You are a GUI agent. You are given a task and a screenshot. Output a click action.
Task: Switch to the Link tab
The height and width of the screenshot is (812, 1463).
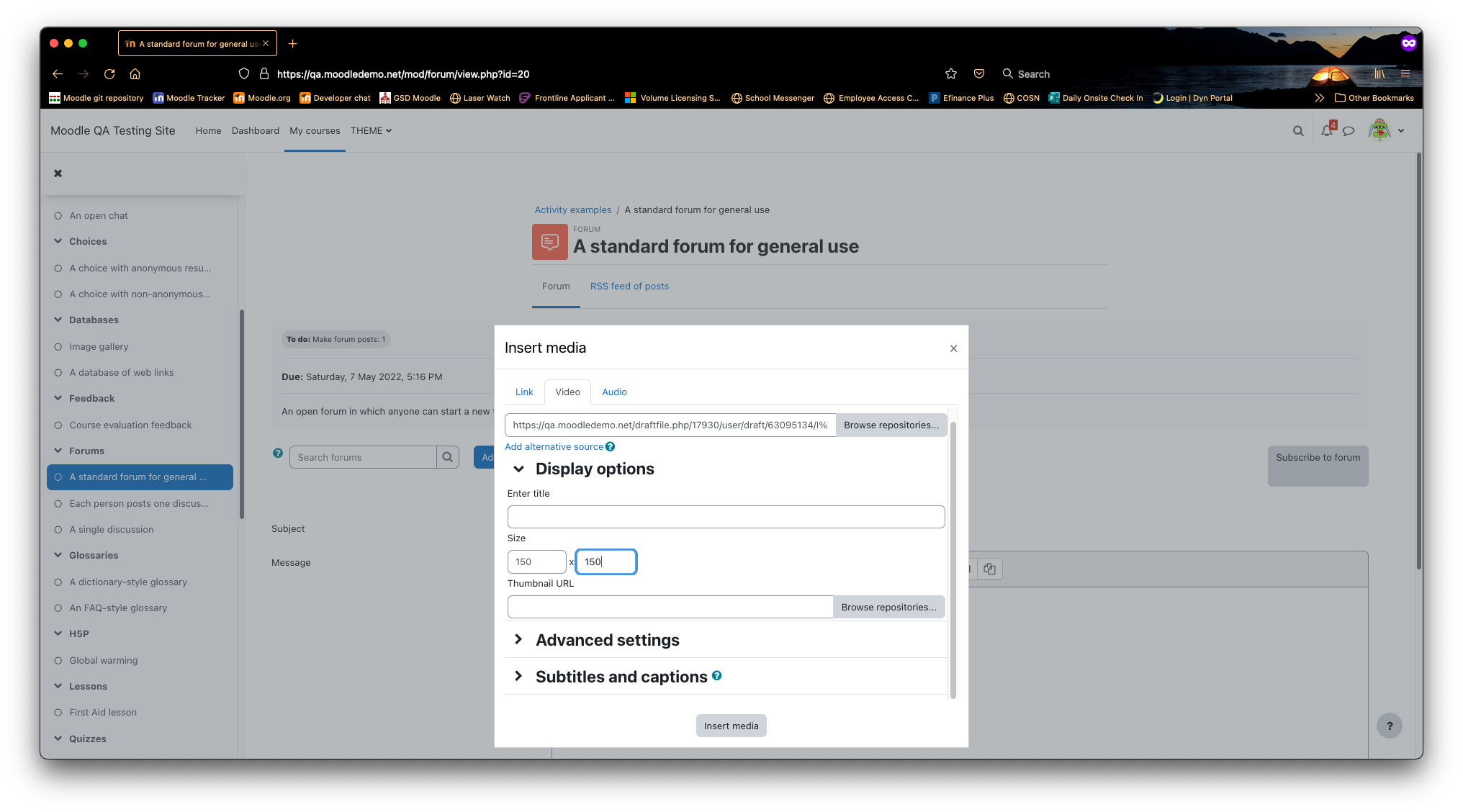coord(524,392)
